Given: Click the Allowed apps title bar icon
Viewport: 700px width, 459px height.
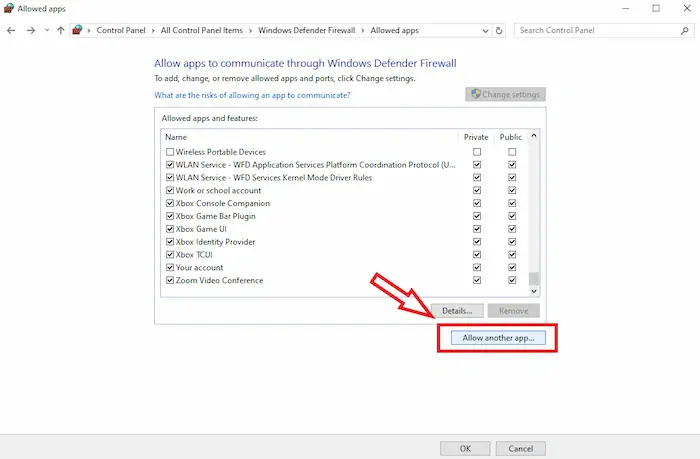Looking at the screenshot, I should [x=8, y=8].
